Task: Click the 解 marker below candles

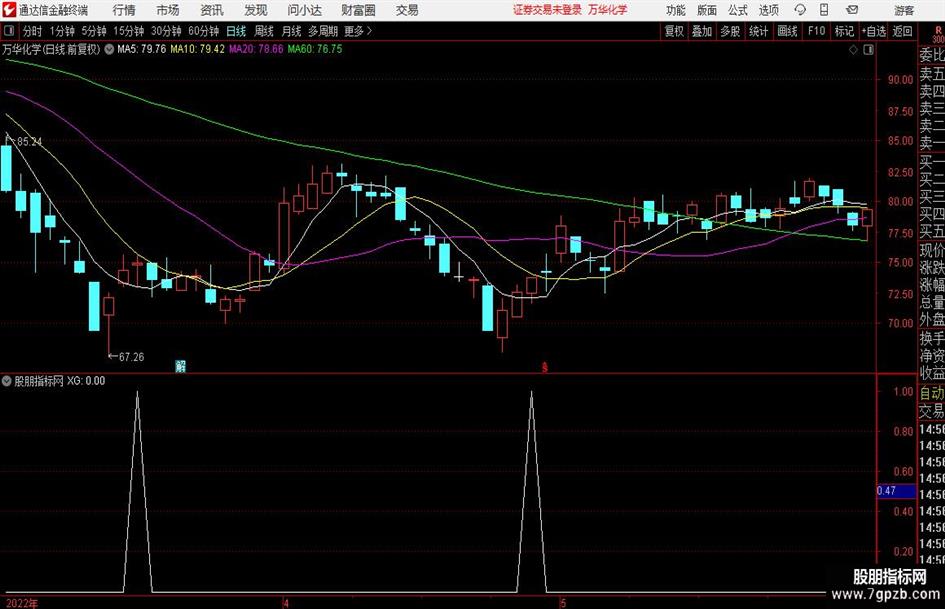Action: [180, 366]
